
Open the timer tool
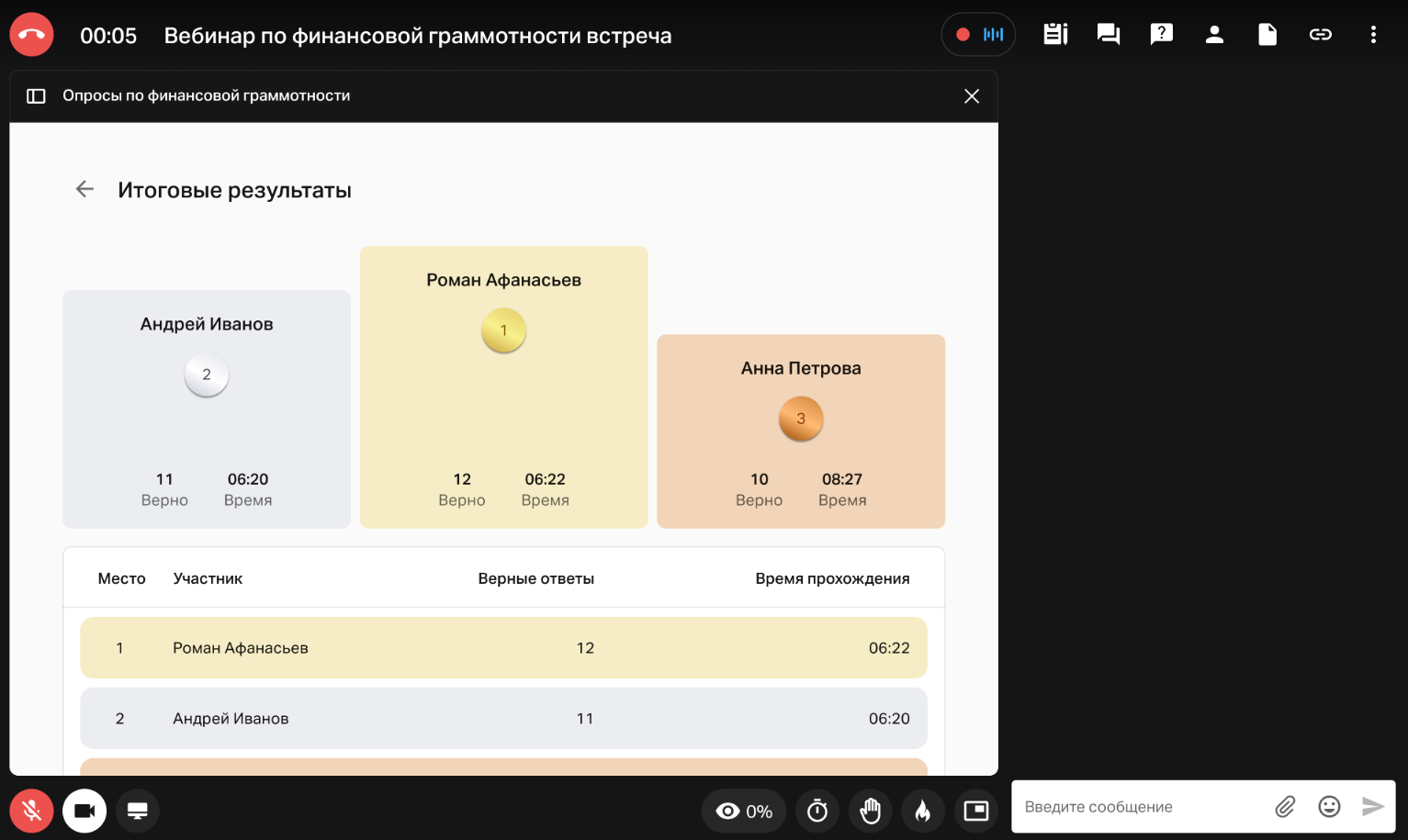817,811
